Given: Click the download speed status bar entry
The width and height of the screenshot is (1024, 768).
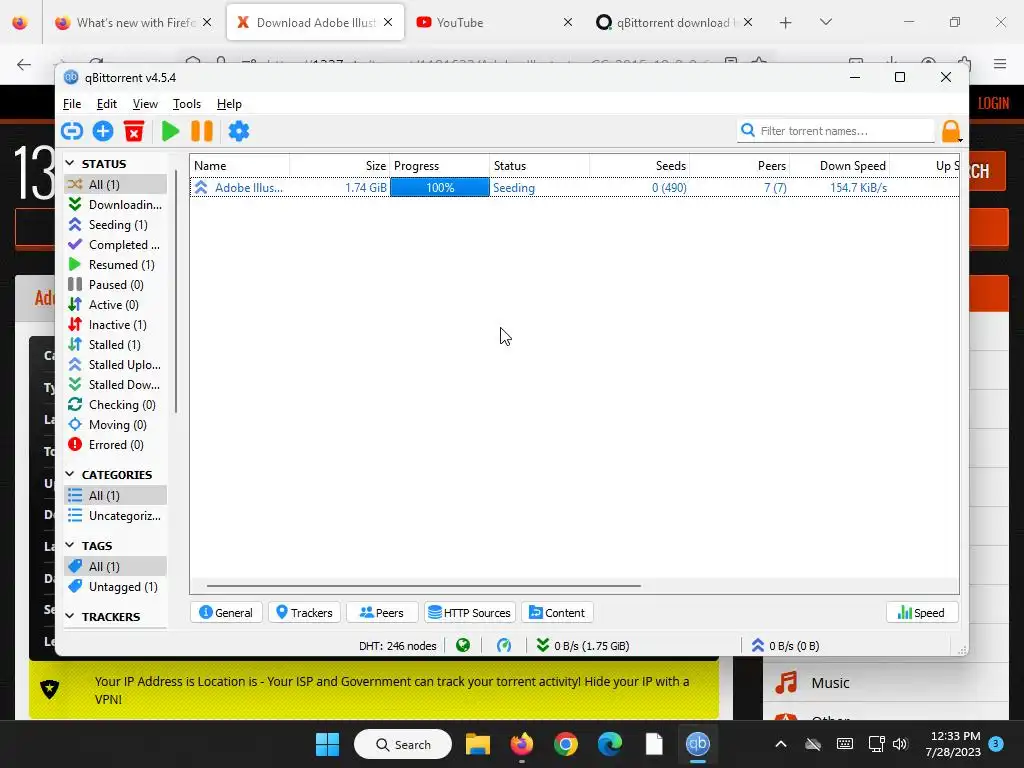Looking at the screenshot, I should tap(583, 646).
